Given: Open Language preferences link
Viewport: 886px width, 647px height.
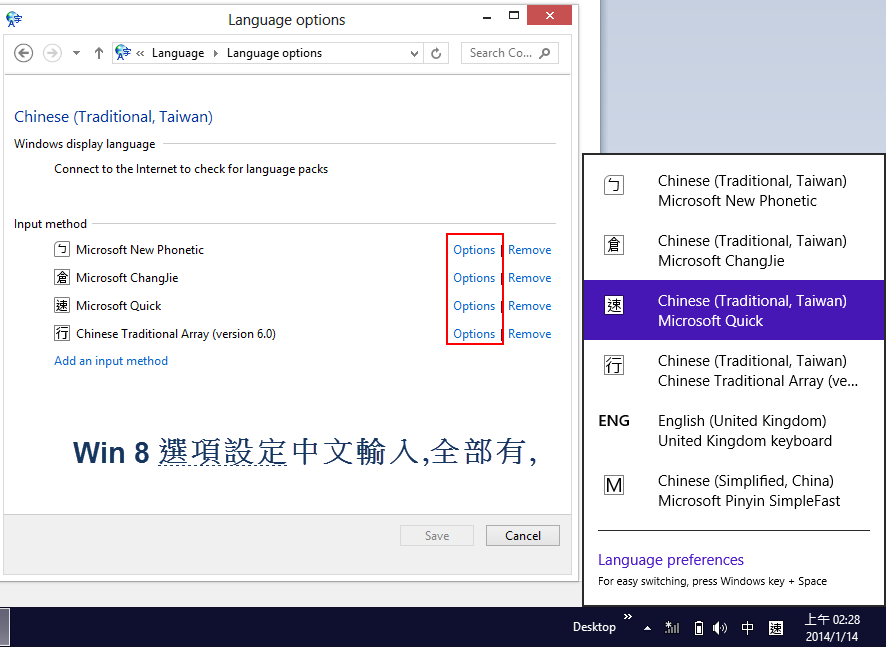Looking at the screenshot, I should 671,559.
